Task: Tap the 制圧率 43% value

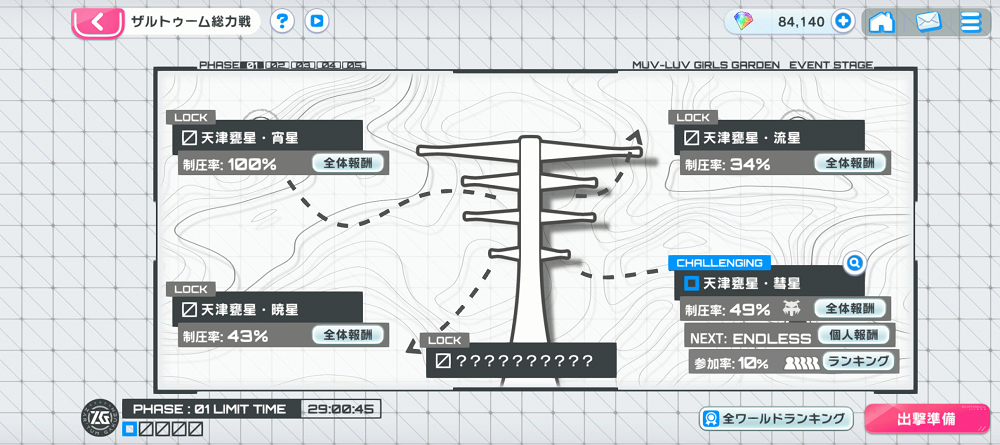Action: click(x=248, y=336)
